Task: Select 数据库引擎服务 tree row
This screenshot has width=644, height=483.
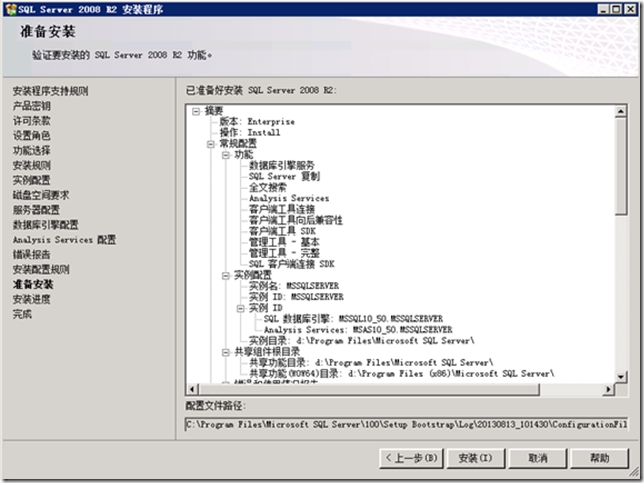Action: [282, 166]
